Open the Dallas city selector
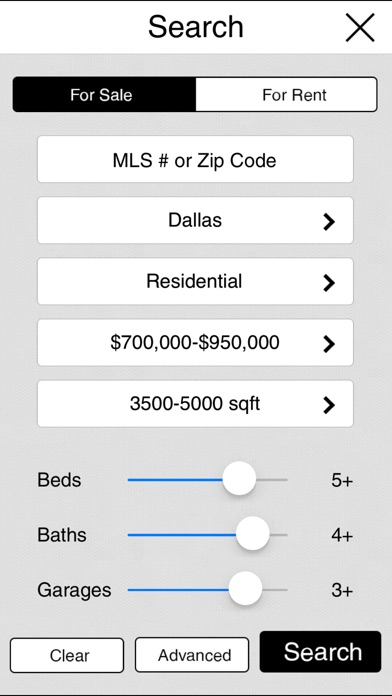The height and width of the screenshot is (696, 392). pyautogui.click(x=195, y=221)
